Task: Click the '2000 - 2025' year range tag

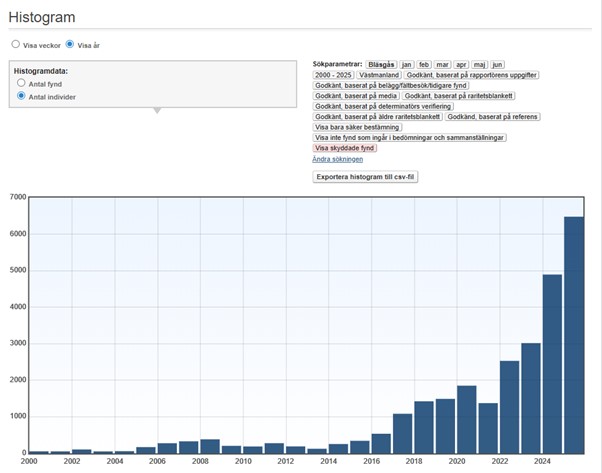Action: (x=333, y=75)
